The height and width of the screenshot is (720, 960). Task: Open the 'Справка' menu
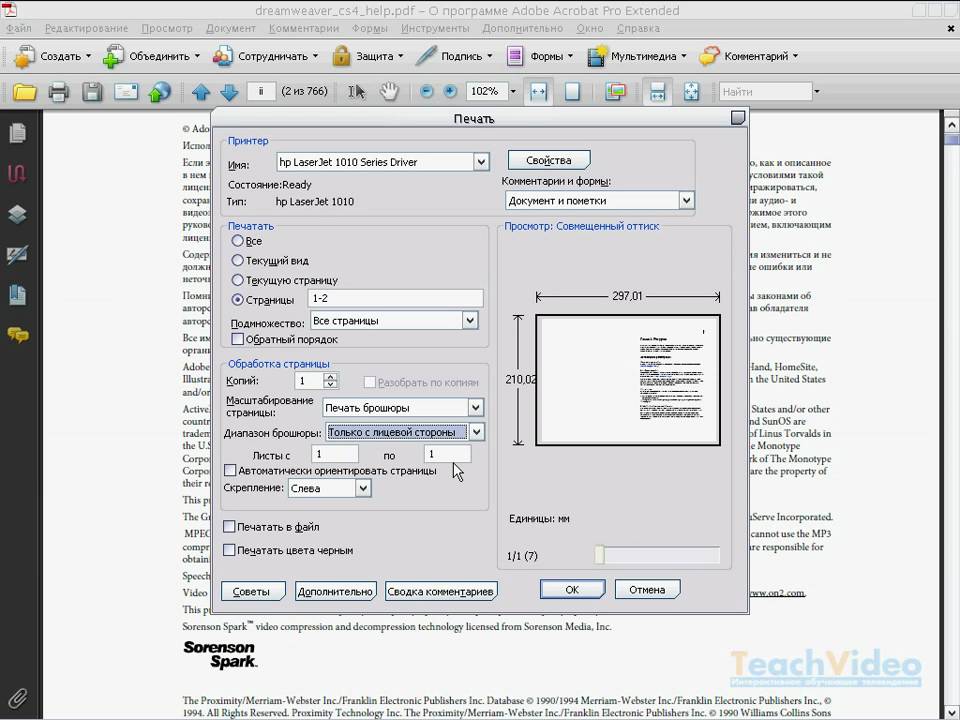(638, 28)
